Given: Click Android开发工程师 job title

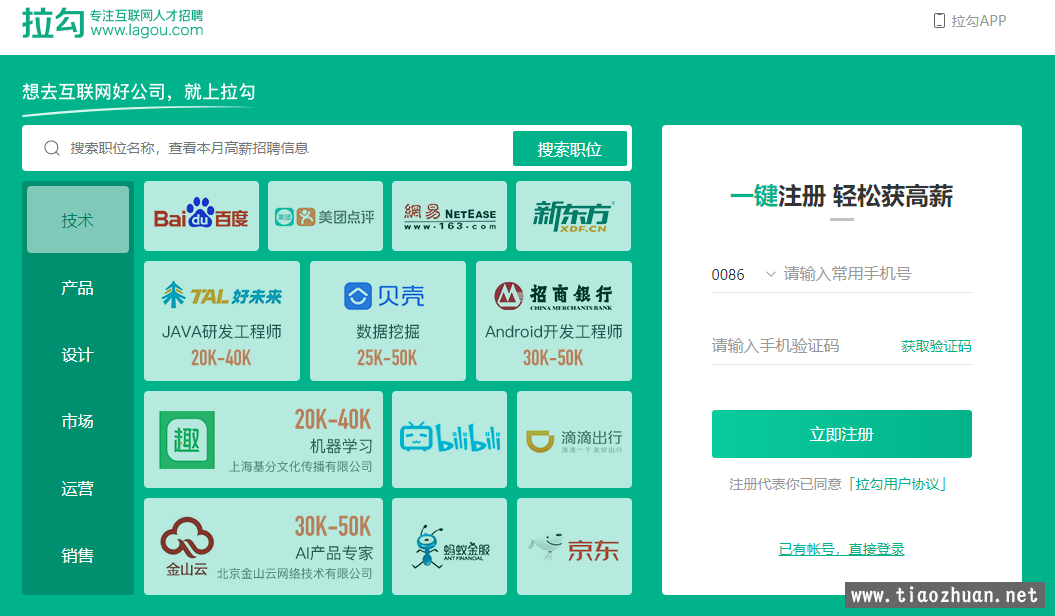Looking at the screenshot, I should 554,332.
